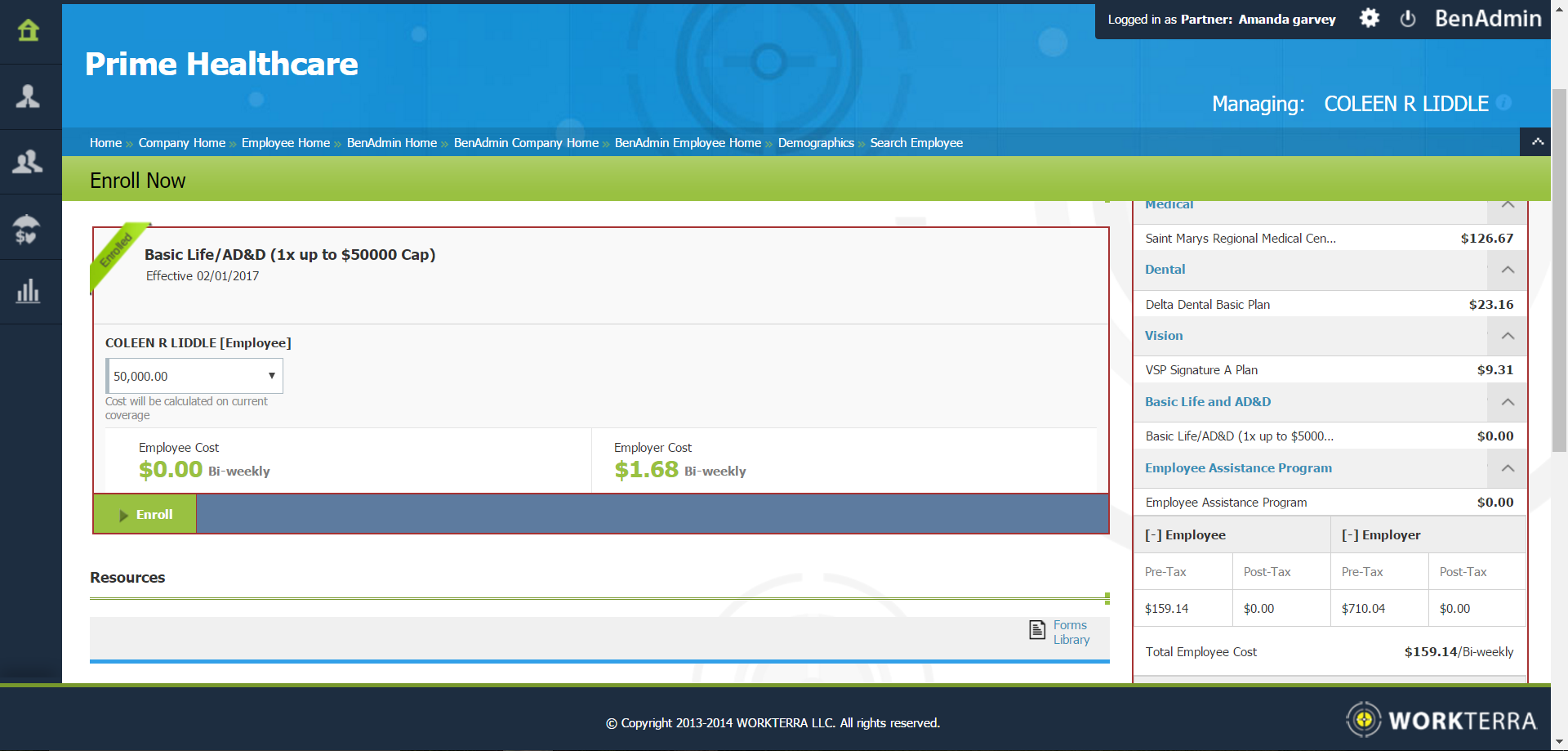Open the umbrella benefits sidebar icon
Screen dimensions: 1568x751
27,229
